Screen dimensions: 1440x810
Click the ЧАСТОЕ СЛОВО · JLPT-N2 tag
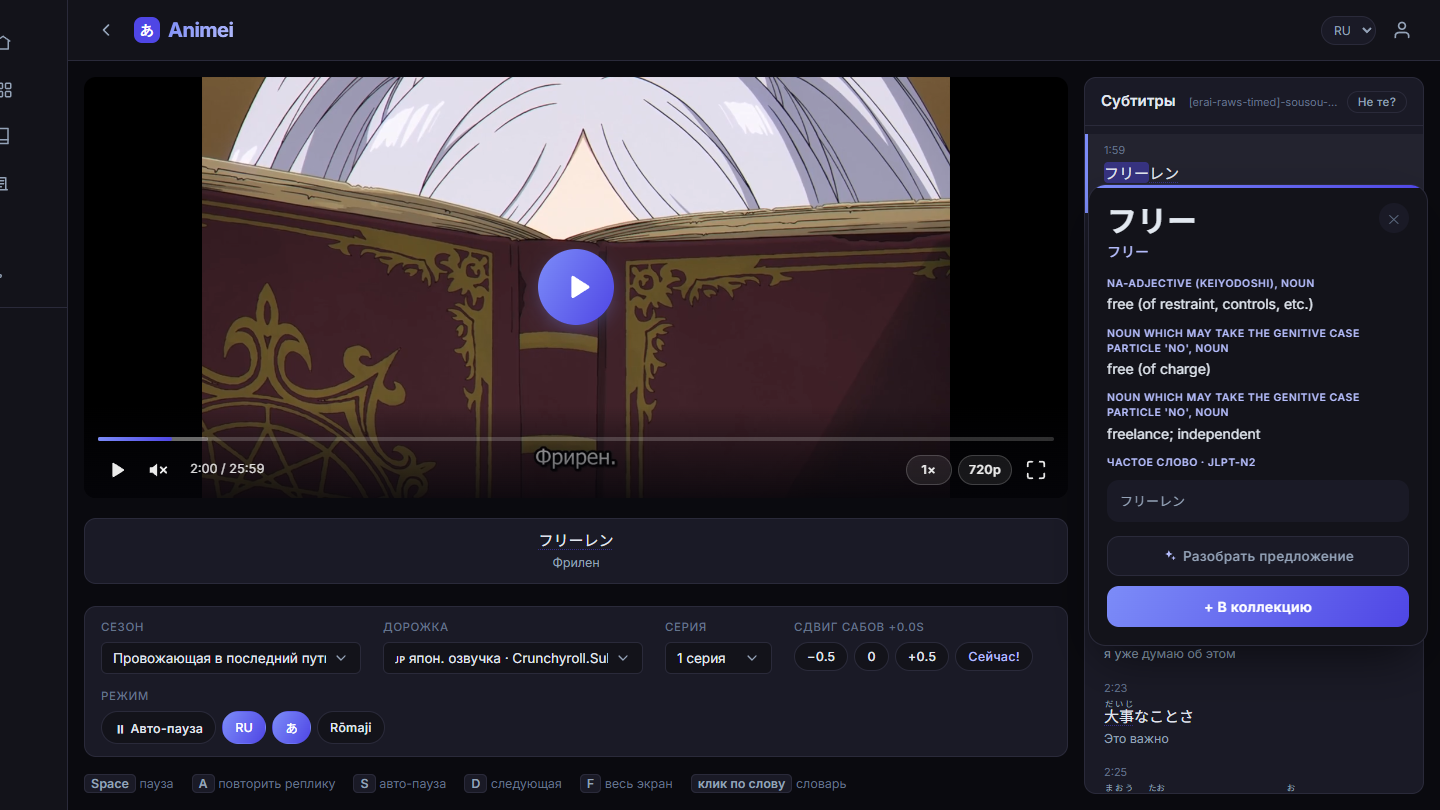1181,462
